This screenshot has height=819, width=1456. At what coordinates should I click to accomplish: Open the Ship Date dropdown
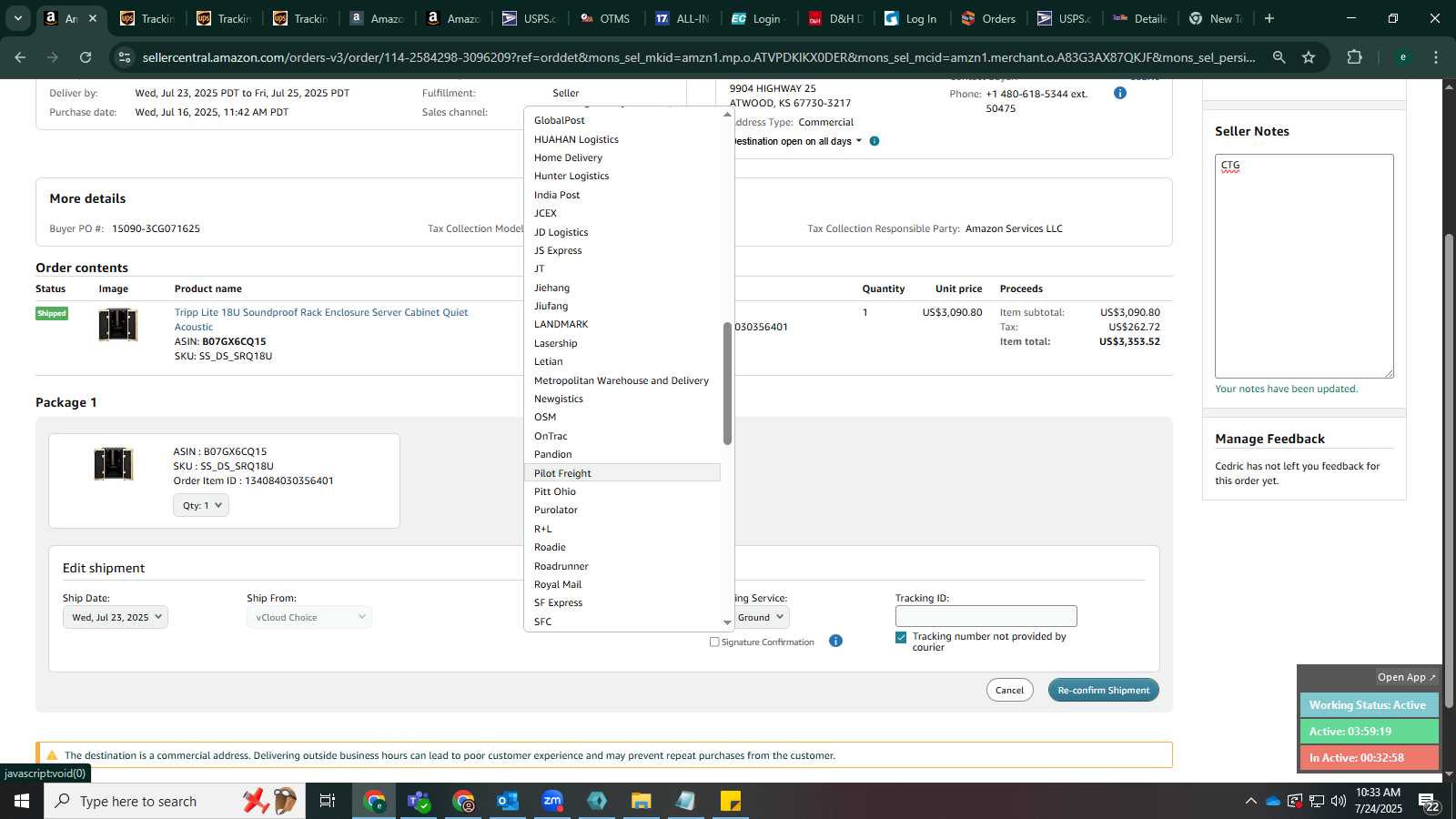[116, 617]
